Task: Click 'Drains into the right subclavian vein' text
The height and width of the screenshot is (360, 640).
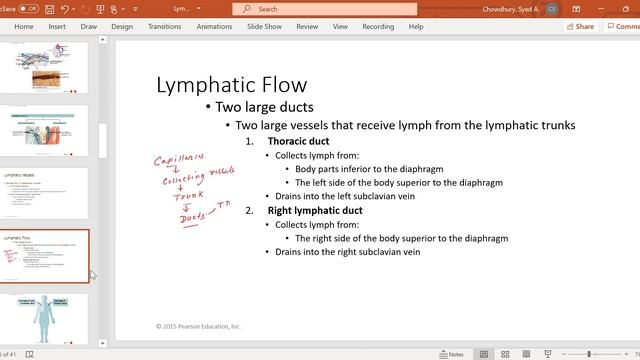Action: pyautogui.click(x=347, y=252)
